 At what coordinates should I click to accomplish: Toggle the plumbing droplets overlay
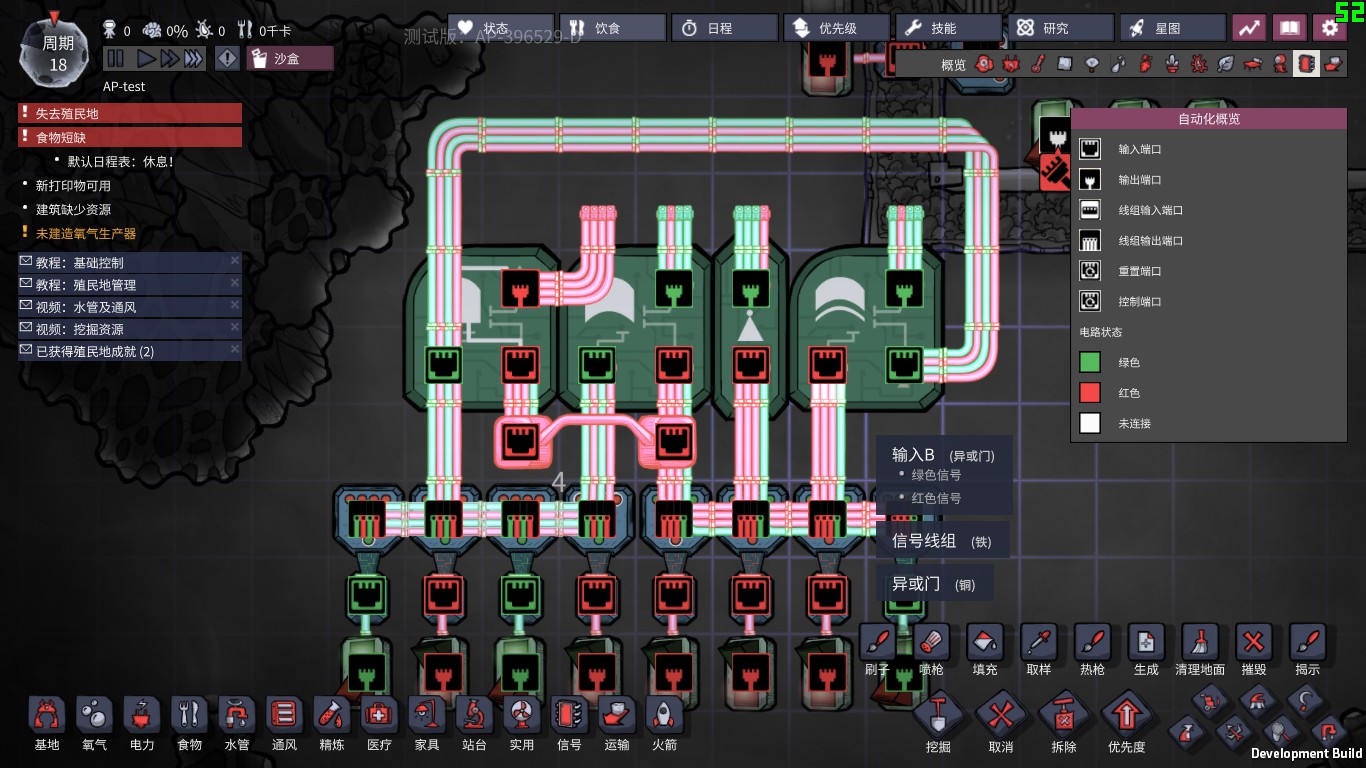click(x=1118, y=65)
